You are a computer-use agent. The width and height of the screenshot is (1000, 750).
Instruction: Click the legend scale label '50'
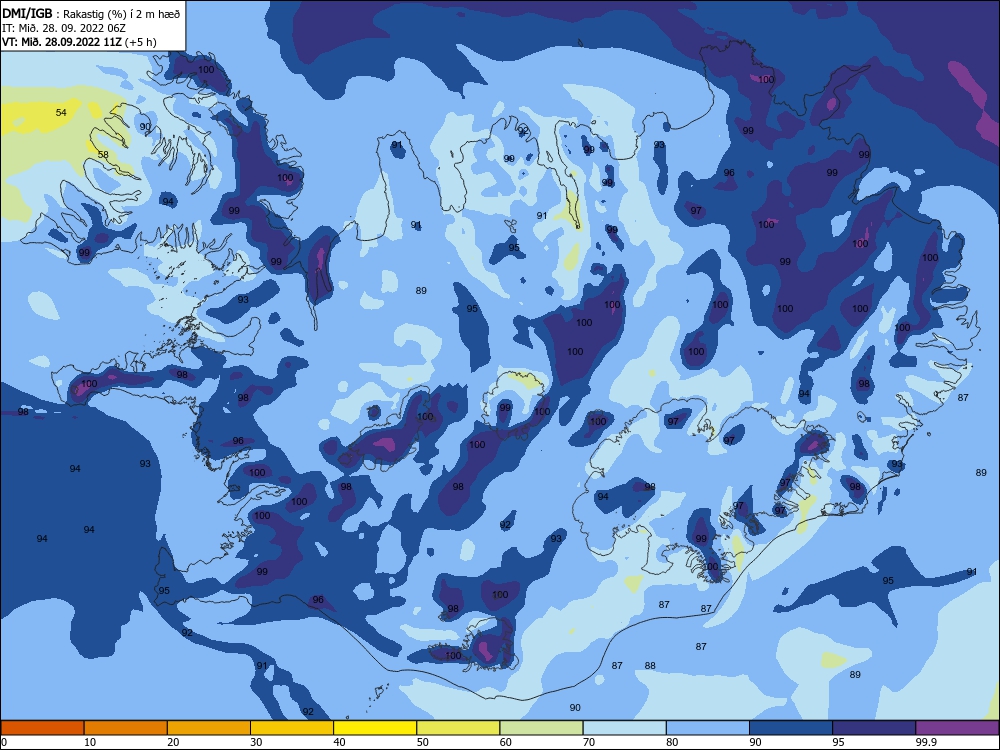pos(423,742)
